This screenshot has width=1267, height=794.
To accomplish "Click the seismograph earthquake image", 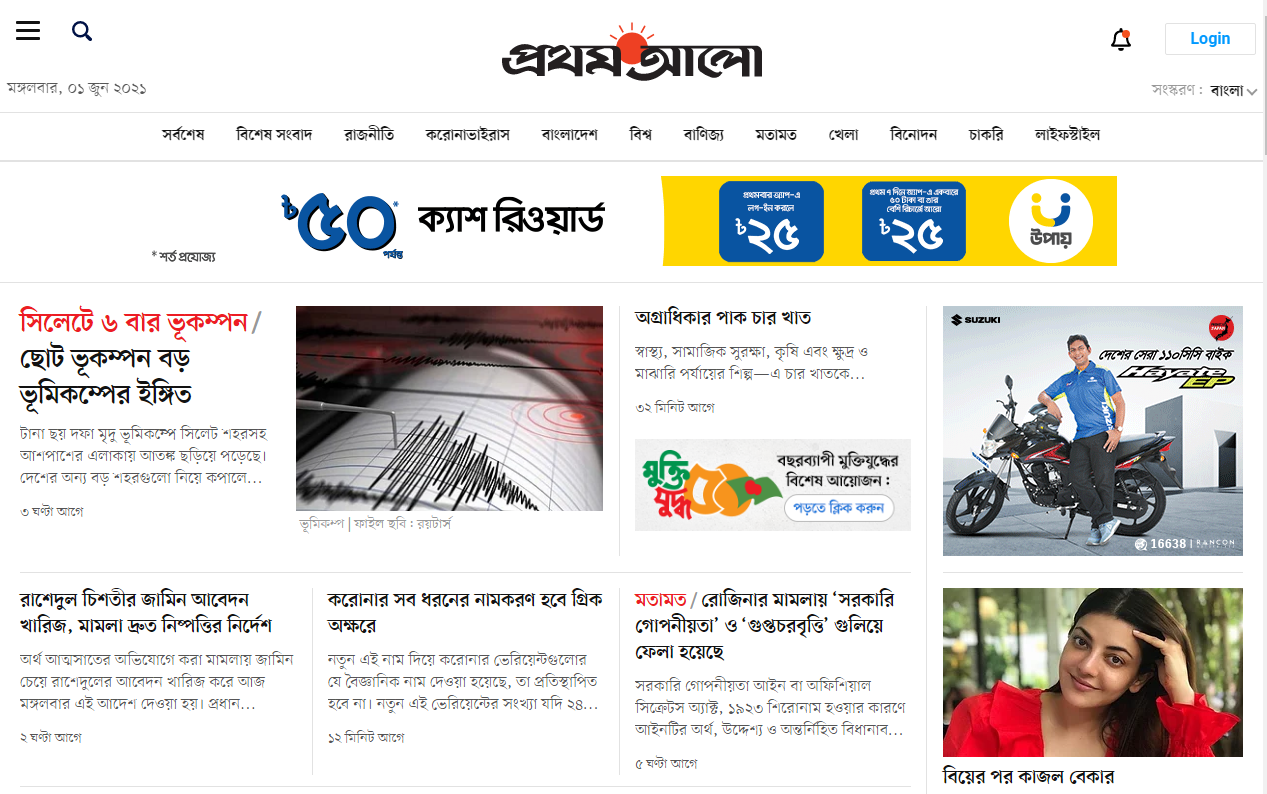I will point(449,408).
